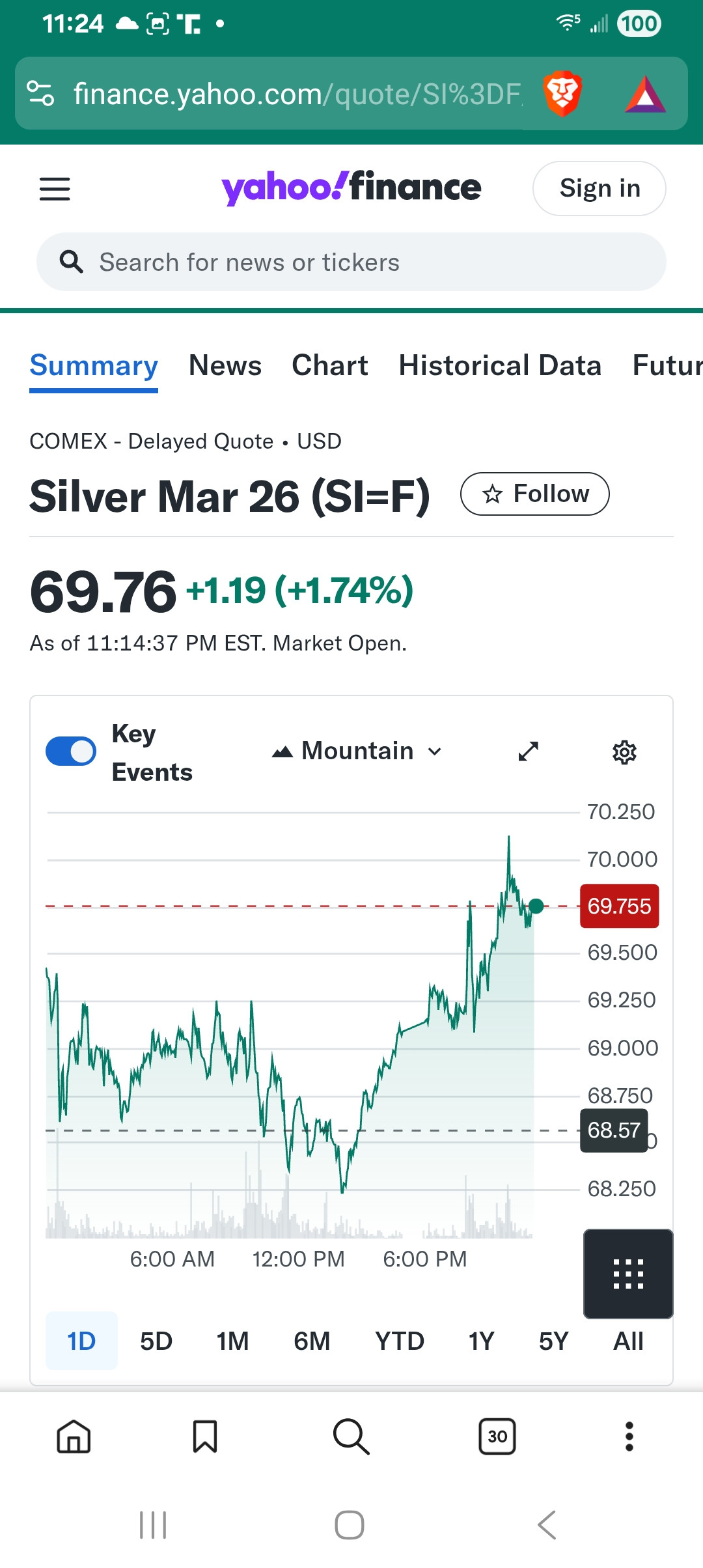Follow the Silver Mar 26 ticker

[x=534, y=494]
